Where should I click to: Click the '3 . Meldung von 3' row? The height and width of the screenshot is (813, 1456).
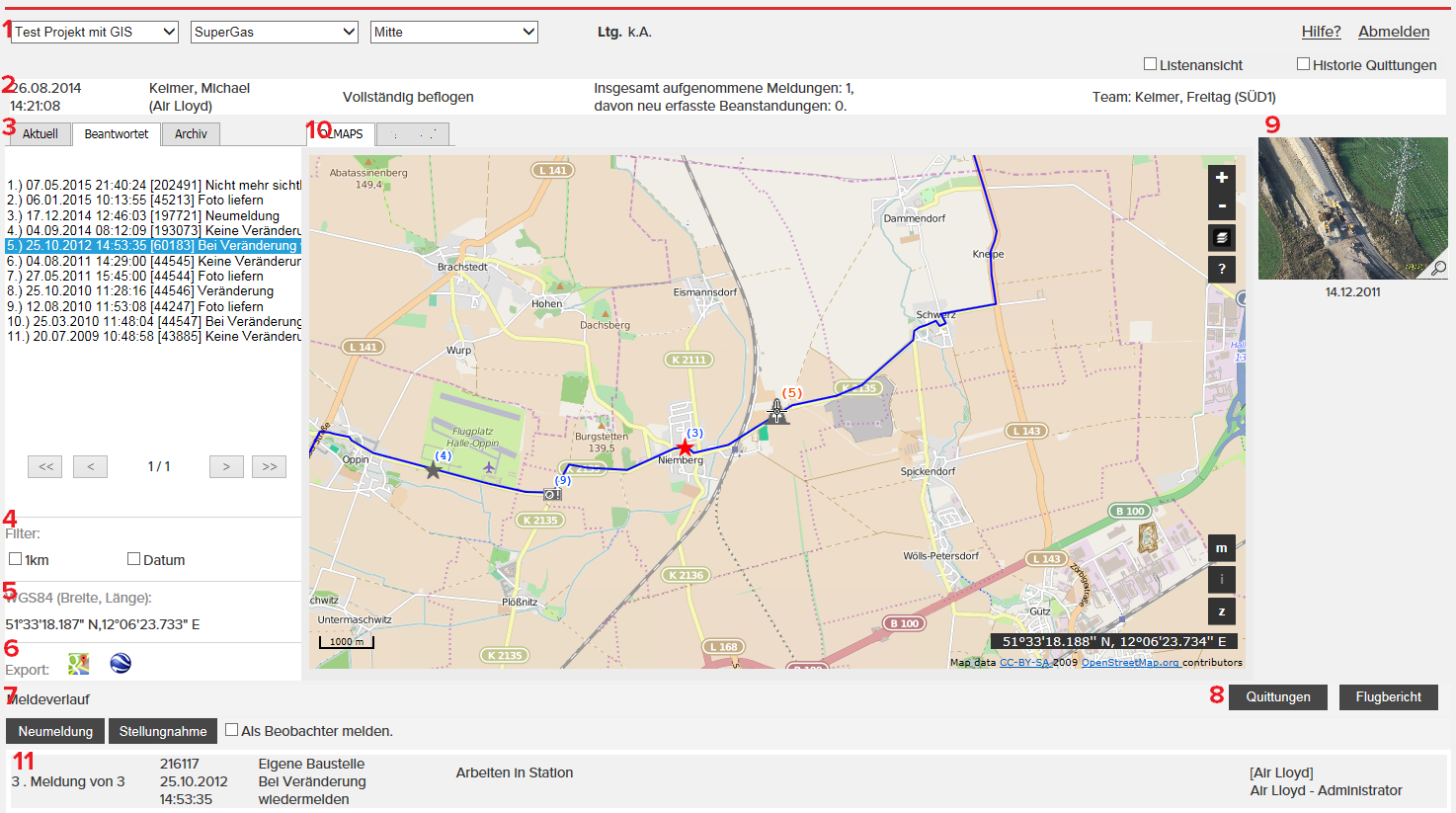[728, 781]
